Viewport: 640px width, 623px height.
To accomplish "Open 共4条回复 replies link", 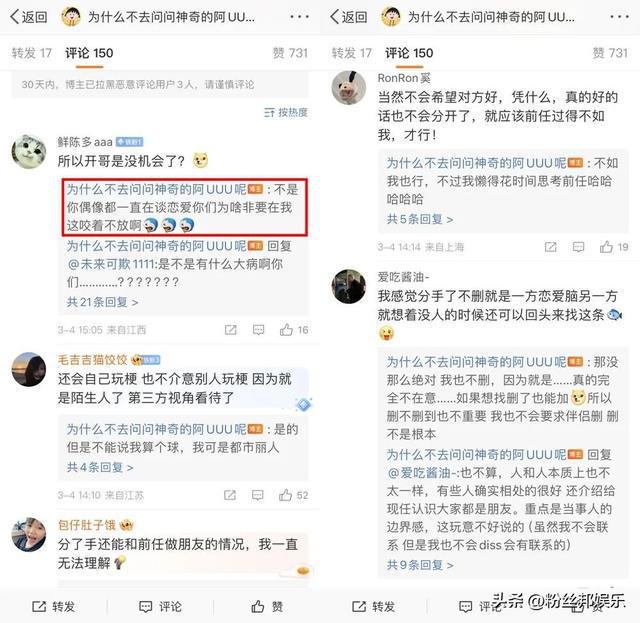I will [100, 467].
